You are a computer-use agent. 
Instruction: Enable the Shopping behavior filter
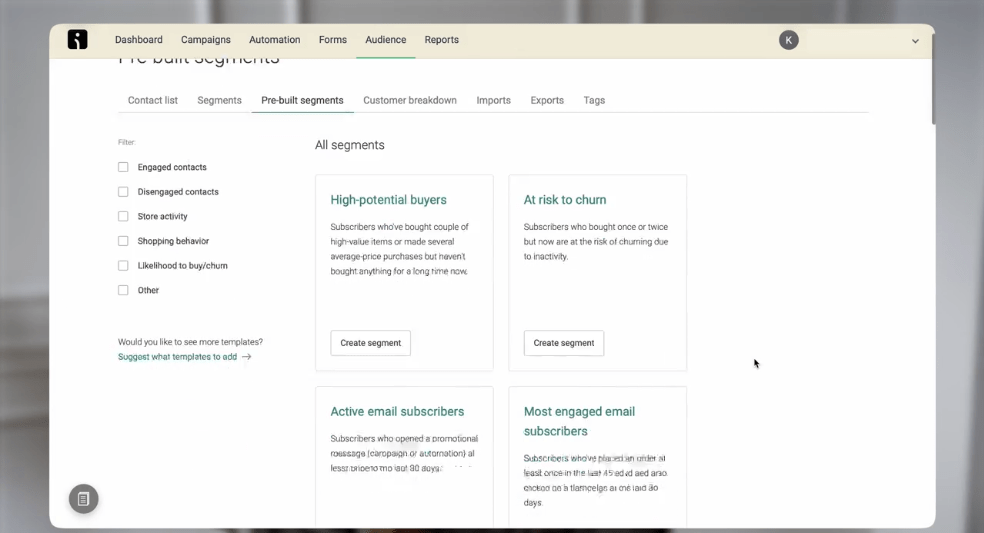(123, 241)
